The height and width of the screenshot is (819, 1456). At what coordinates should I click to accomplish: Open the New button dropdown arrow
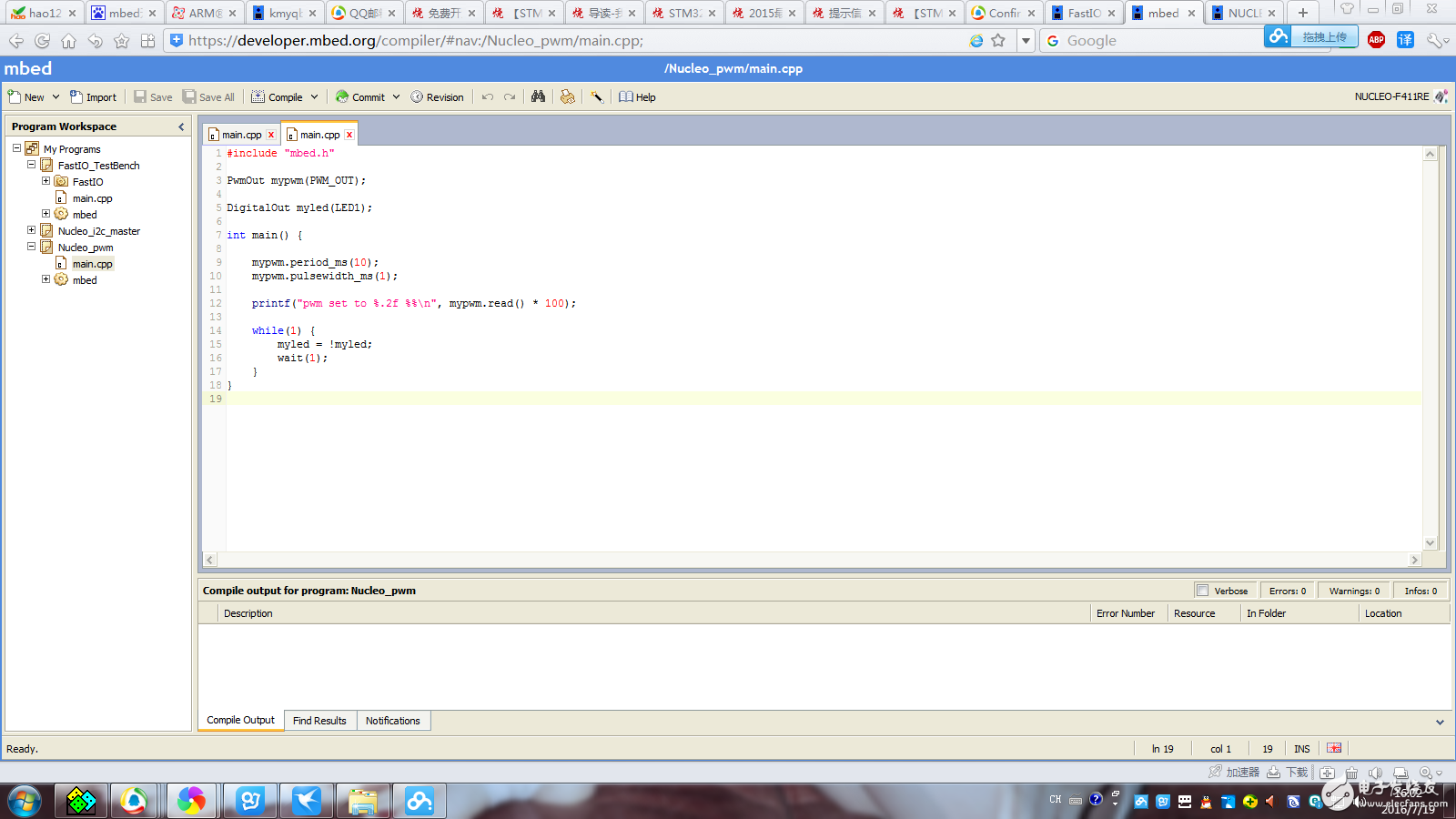56,97
